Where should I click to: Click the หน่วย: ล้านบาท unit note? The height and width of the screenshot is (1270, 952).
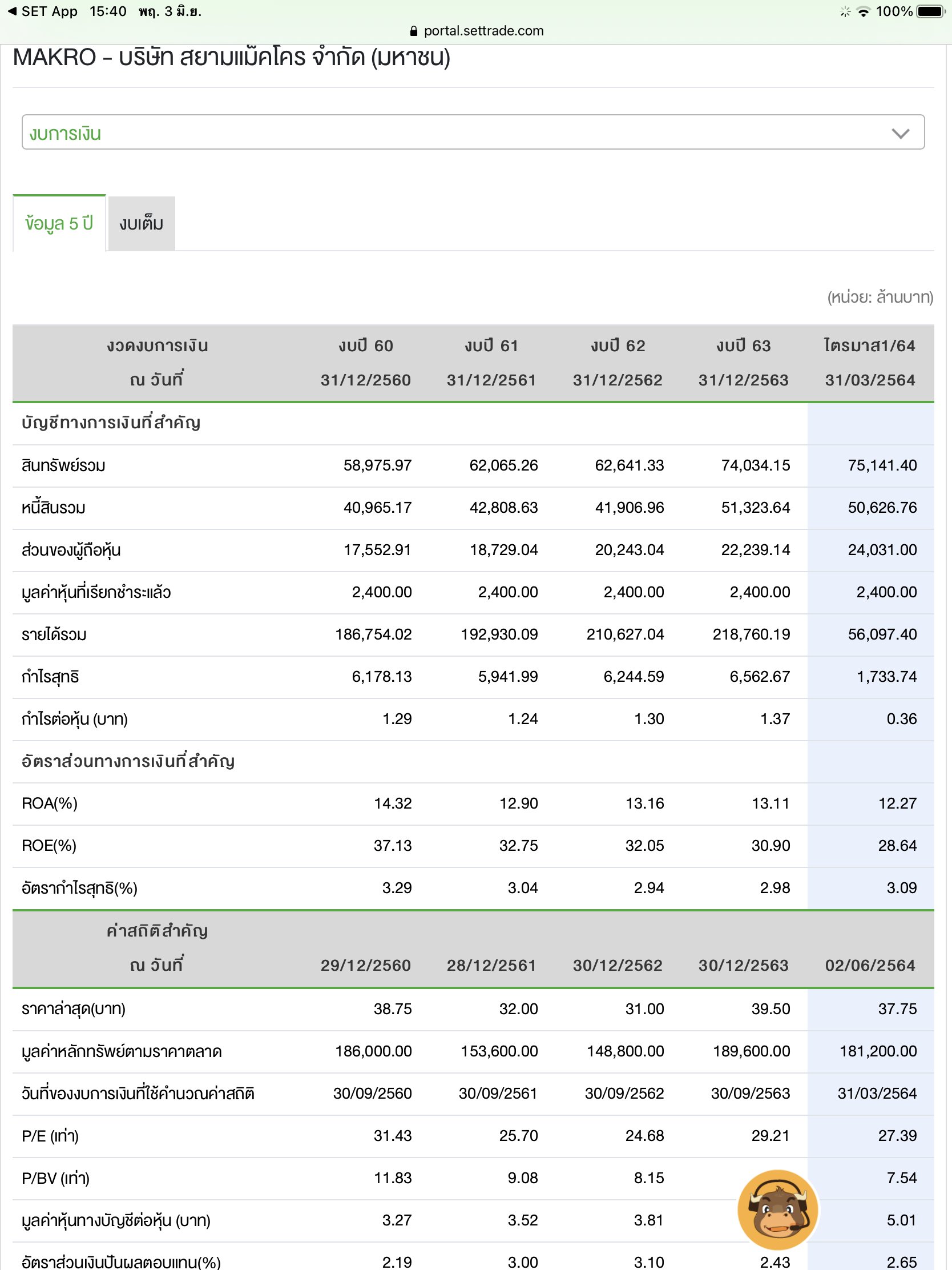pyautogui.click(x=880, y=298)
